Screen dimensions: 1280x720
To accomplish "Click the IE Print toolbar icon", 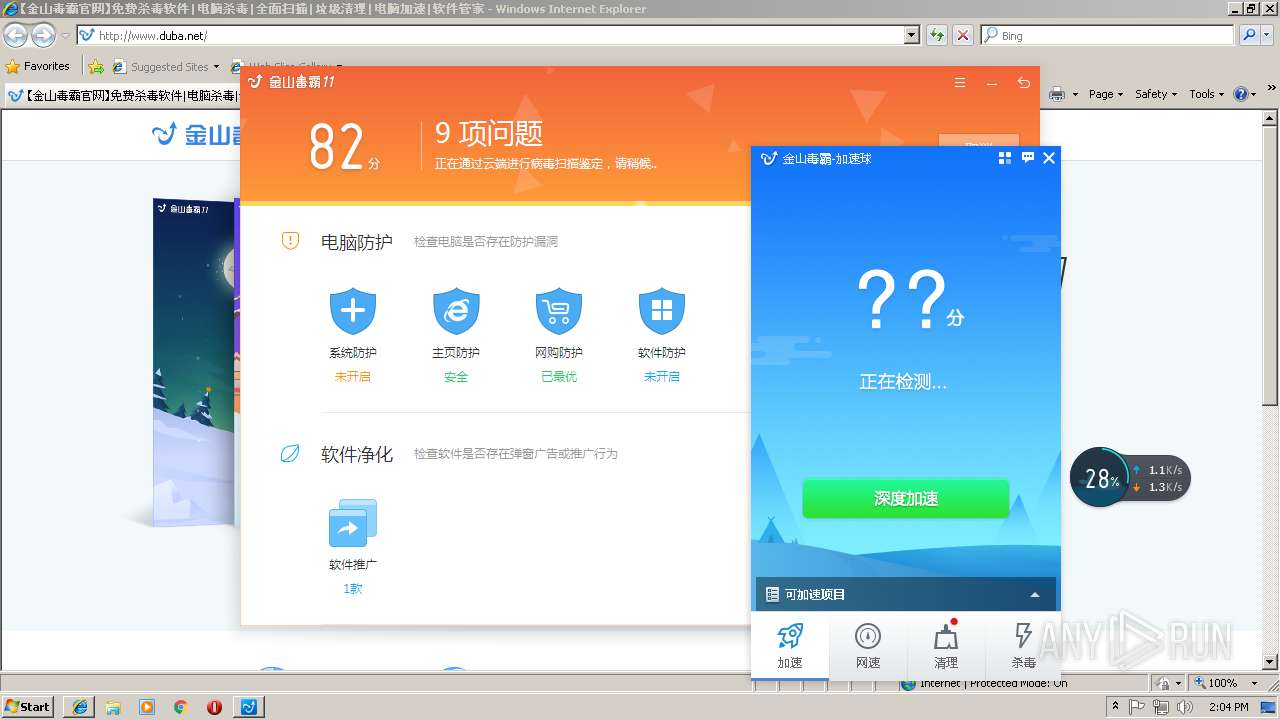I will pos(1057,94).
